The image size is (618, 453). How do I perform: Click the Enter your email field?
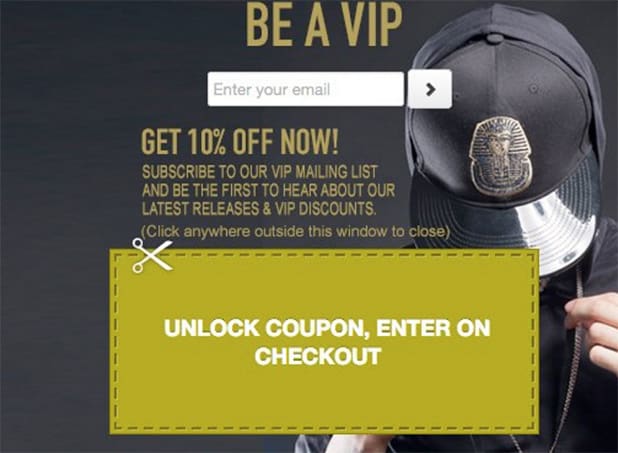pyautogui.click(x=306, y=89)
